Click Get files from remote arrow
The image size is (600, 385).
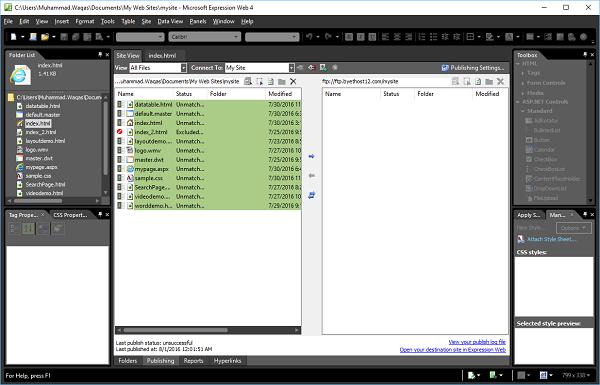[311, 175]
